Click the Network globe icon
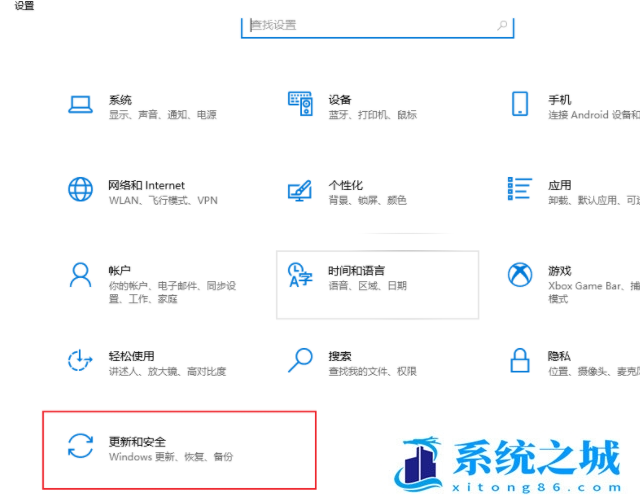 point(80,189)
